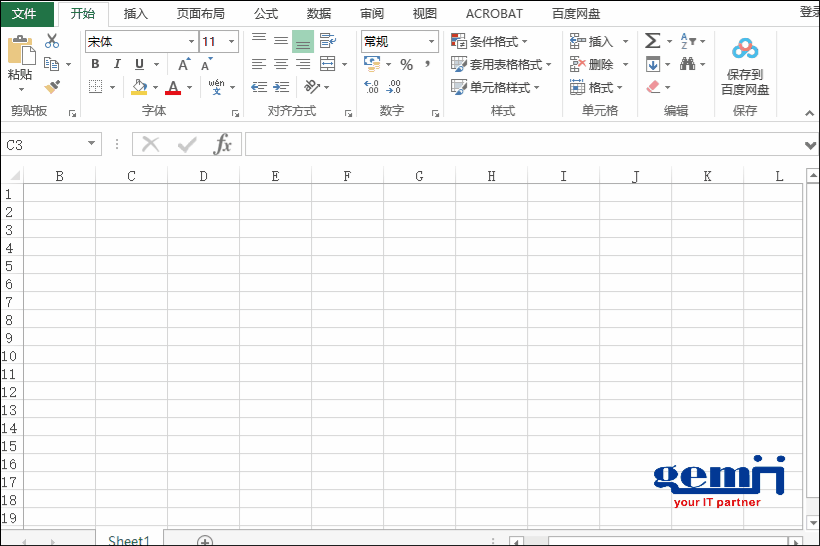This screenshot has height=546, width=820.
Task: Switch to the 插入 ribbon tab
Action: (x=136, y=14)
